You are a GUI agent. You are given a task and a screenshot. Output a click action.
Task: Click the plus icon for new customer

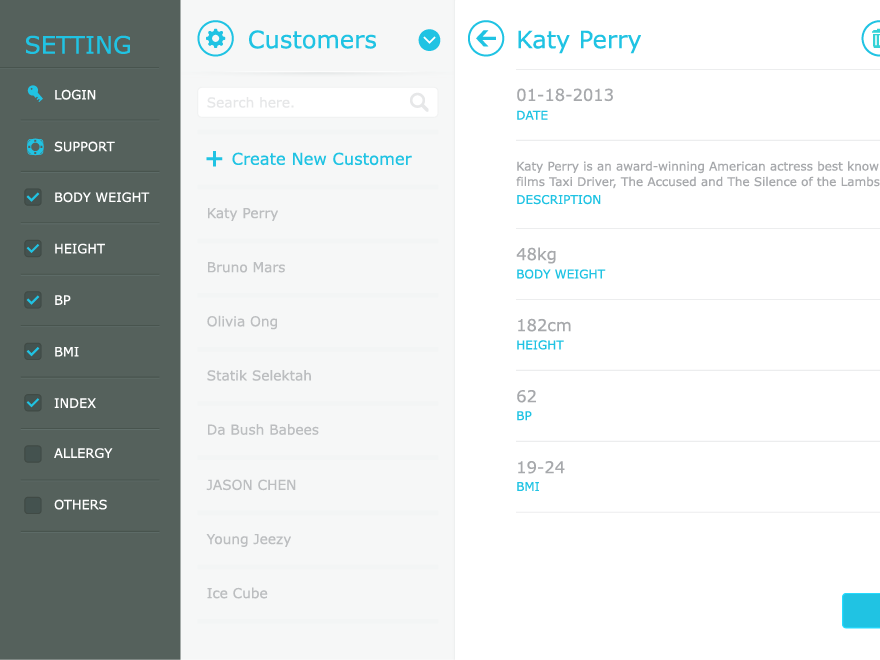click(x=214, y=159)
